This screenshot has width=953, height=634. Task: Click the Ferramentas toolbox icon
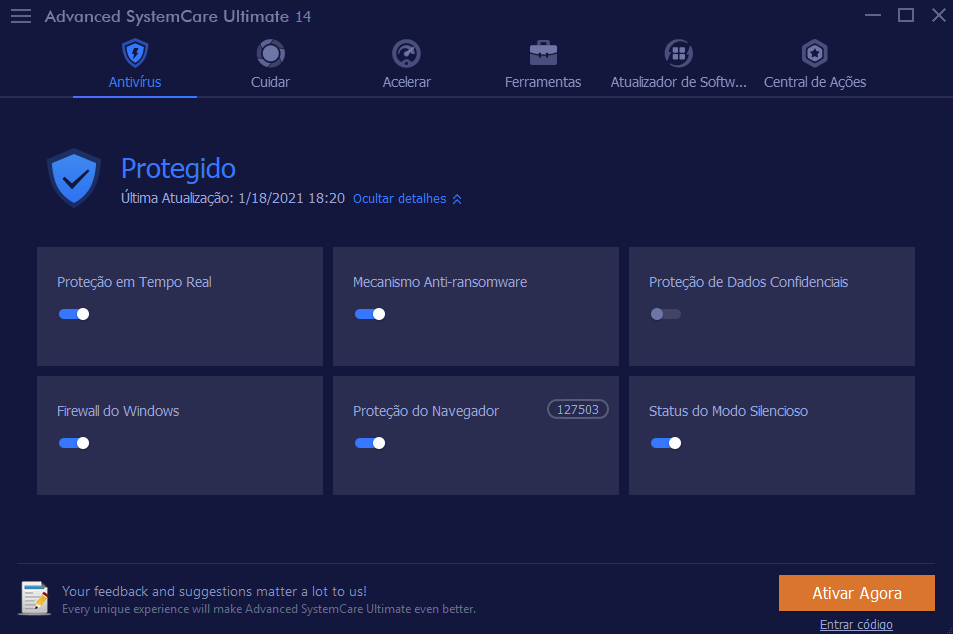pos(543,53)
